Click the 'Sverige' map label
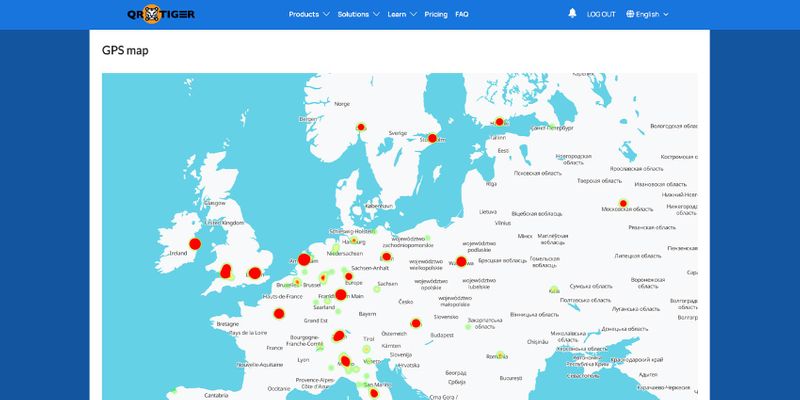 tap(398, 133)
